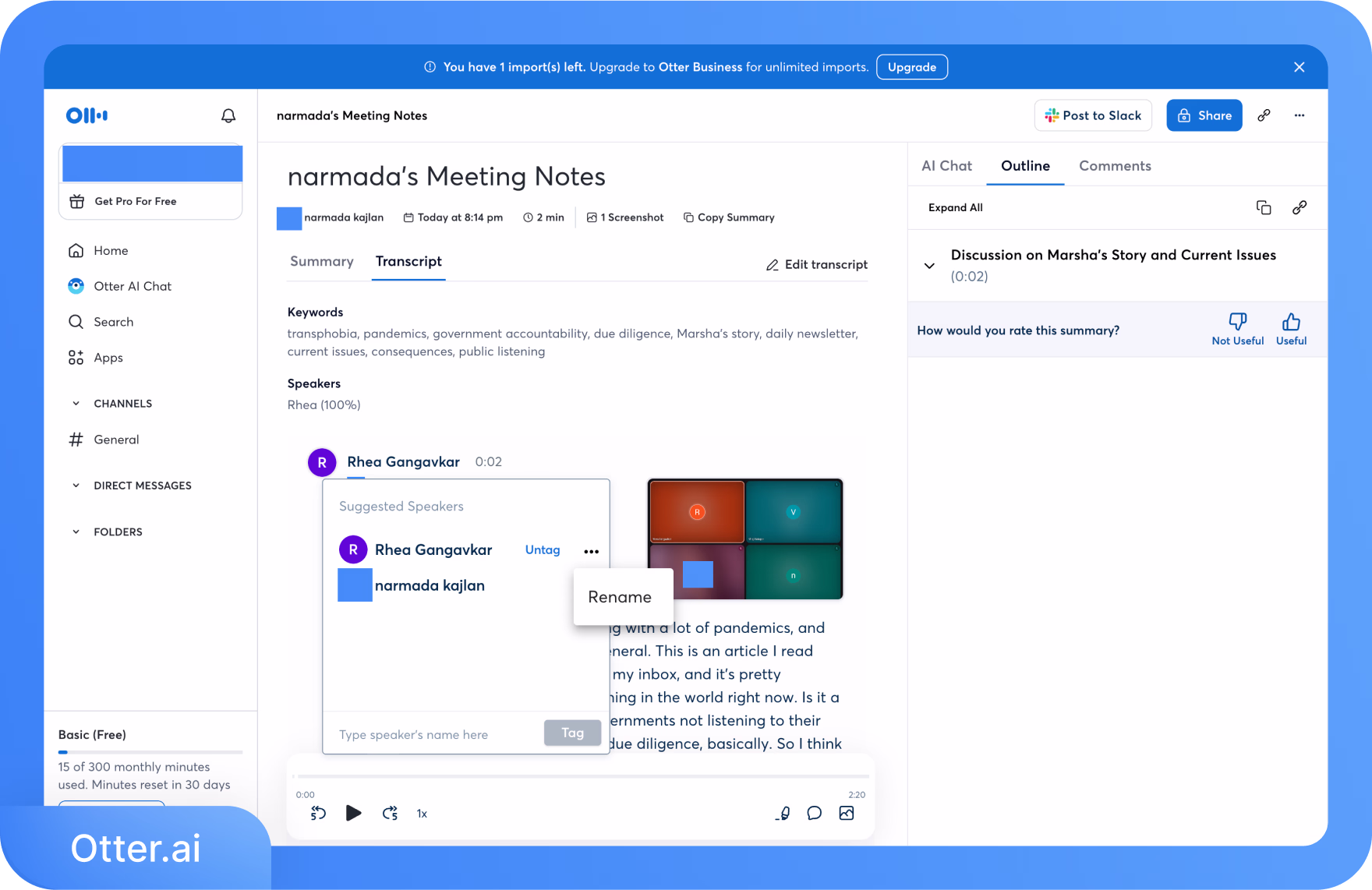Collapse the DIRECT MESSAGES section

click(76, 486)
